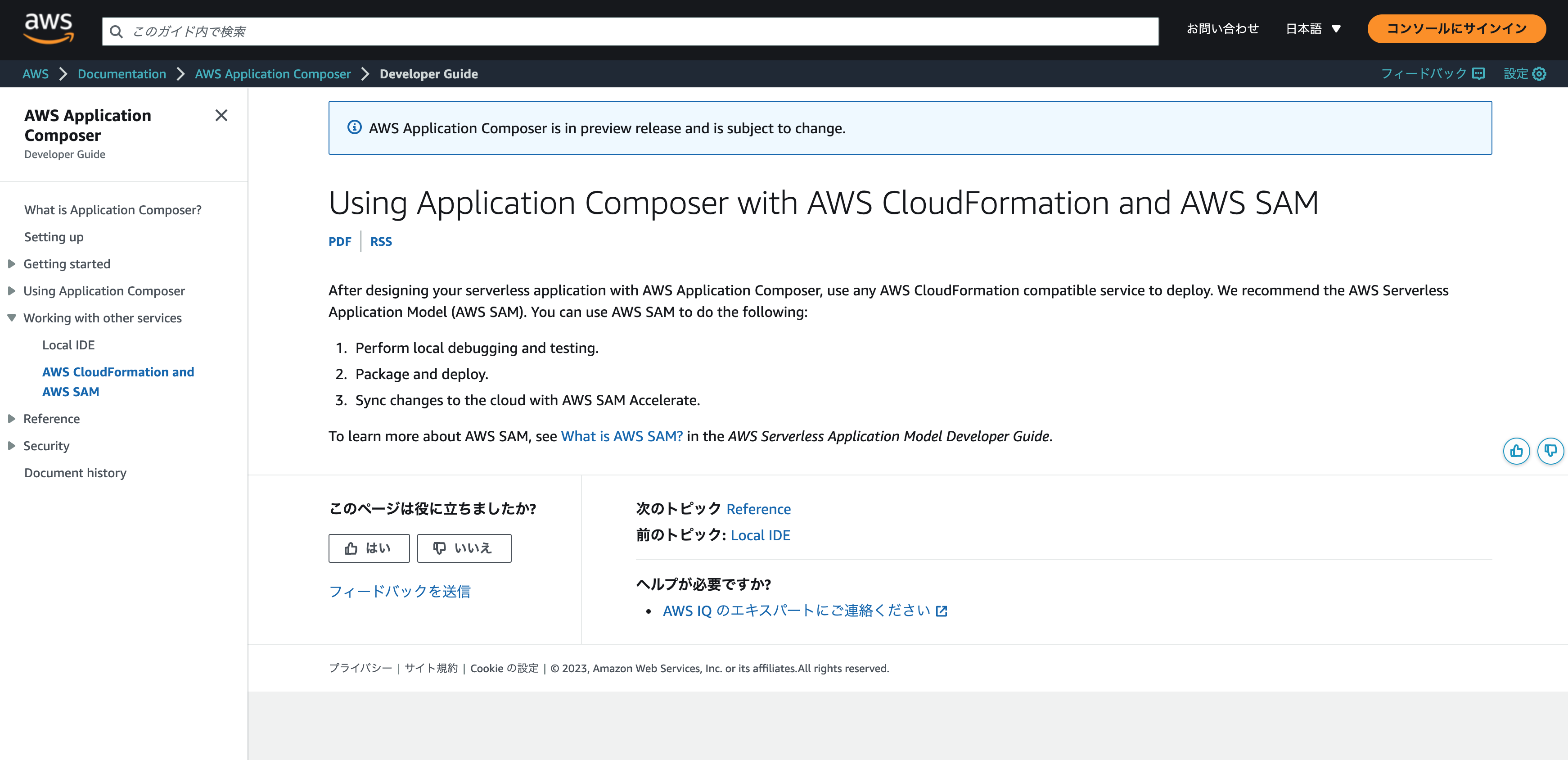The width and height of the screenshot is (1568, 760).
Task: Click プライバシー footer link
Action: (360, 668)
